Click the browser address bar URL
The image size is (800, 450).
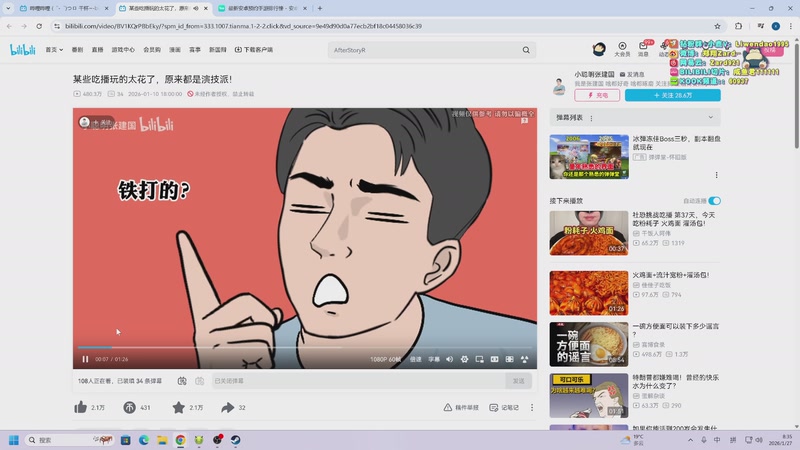click(x=243, y=26)
